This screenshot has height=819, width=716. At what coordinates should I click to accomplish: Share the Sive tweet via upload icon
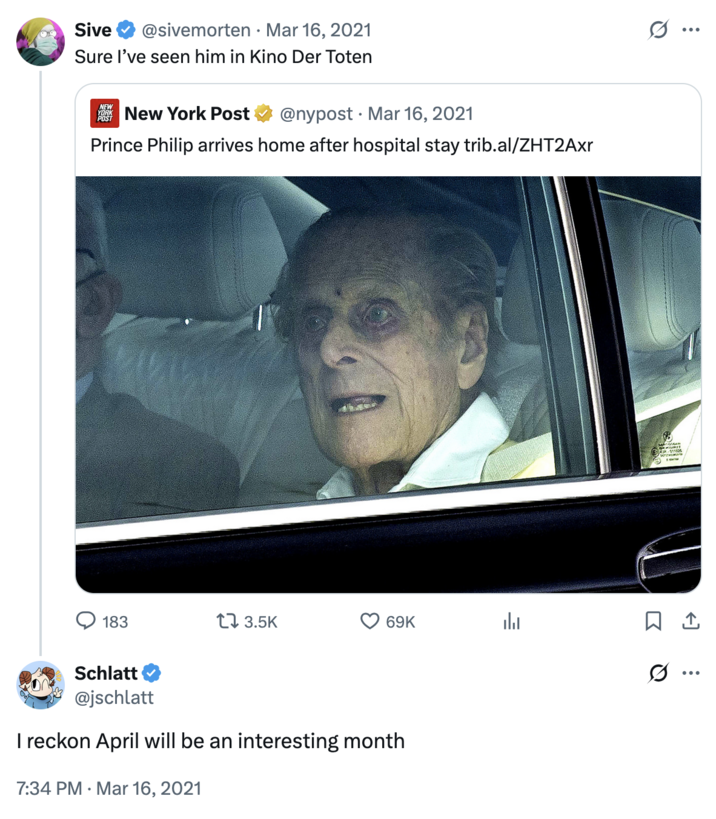[x=689, y=621]
